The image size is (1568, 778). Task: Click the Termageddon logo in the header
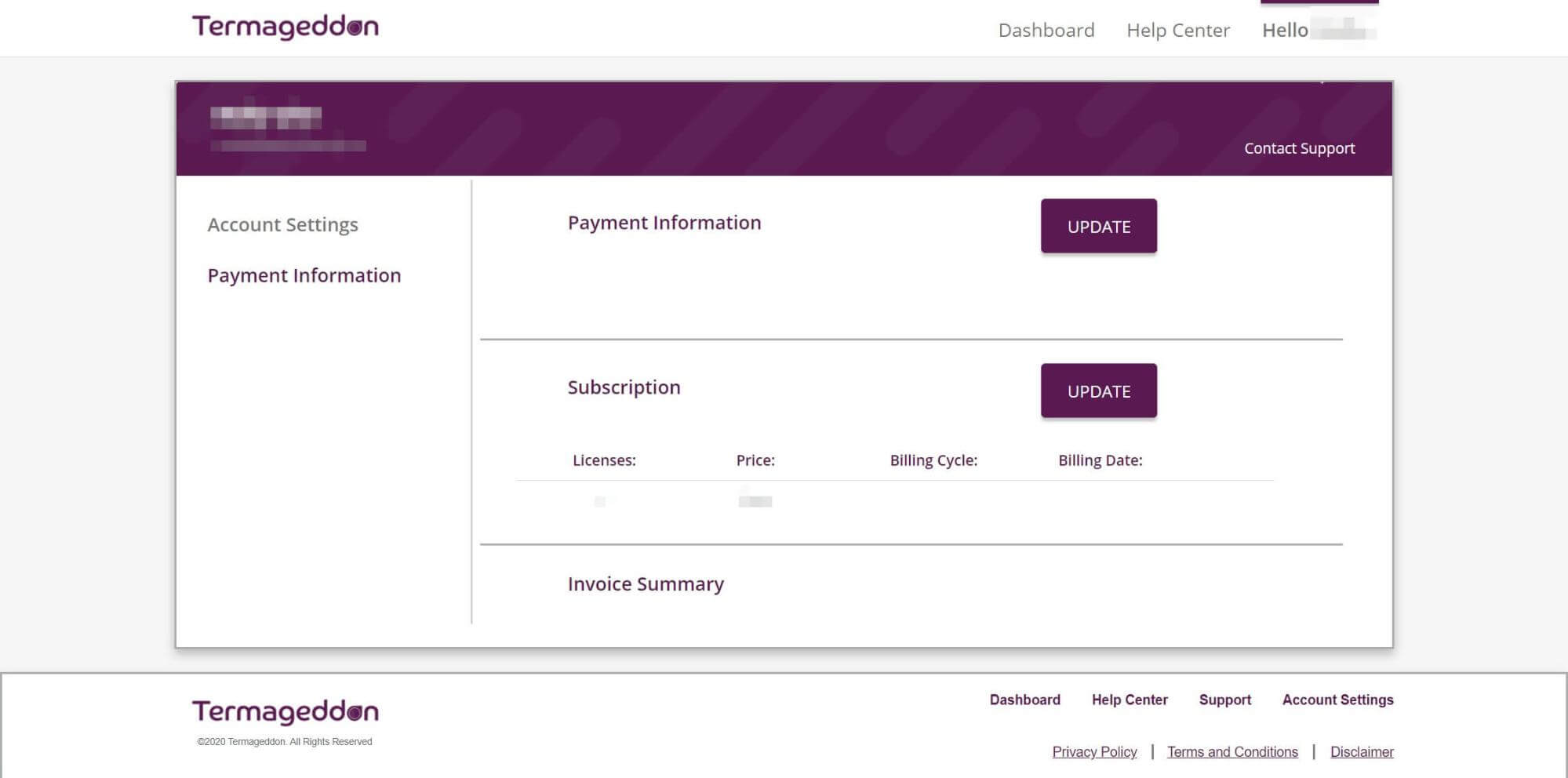tap(286, 27)
